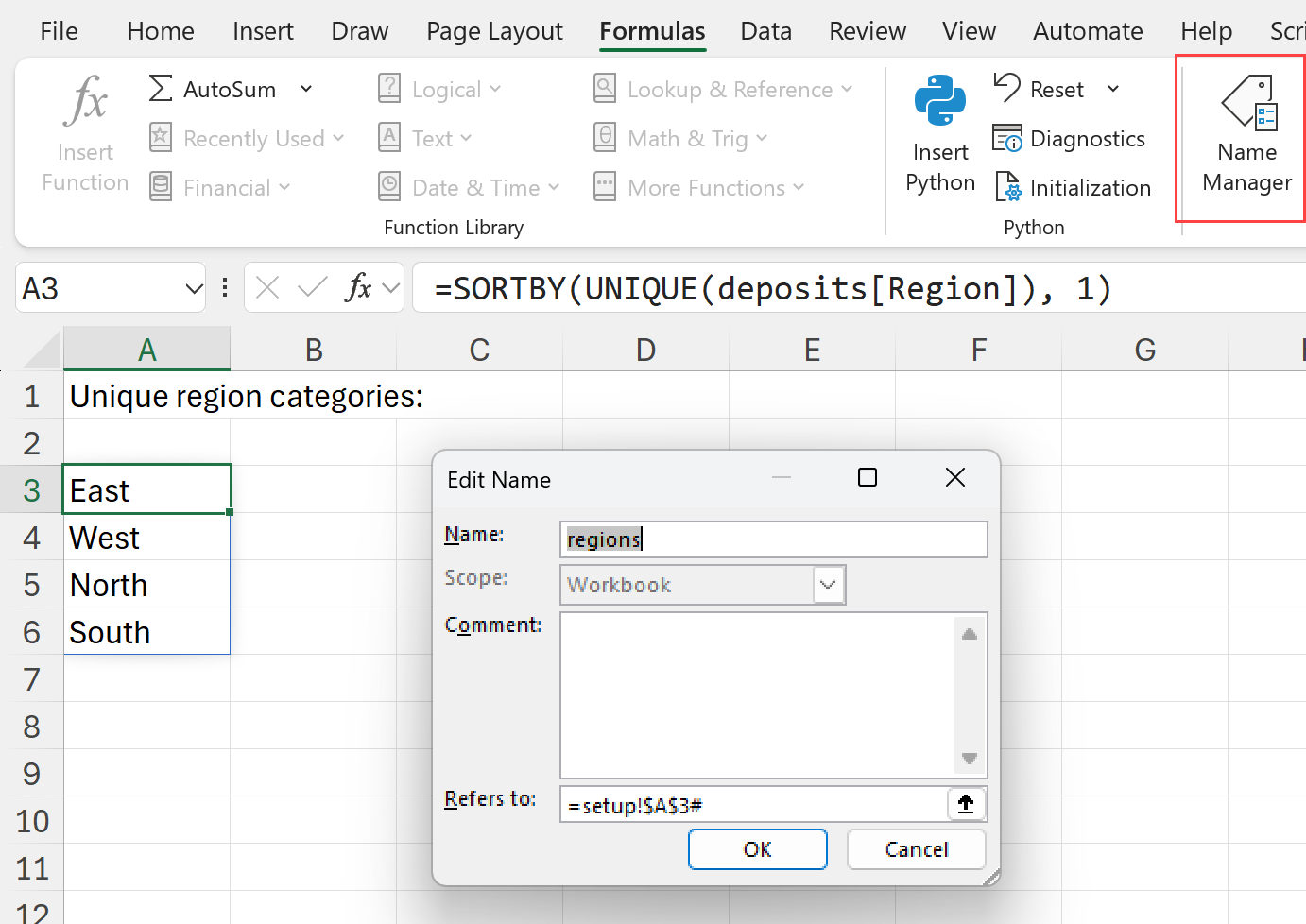
Task: Open the Name Manager
Action: pos(1246,138)
